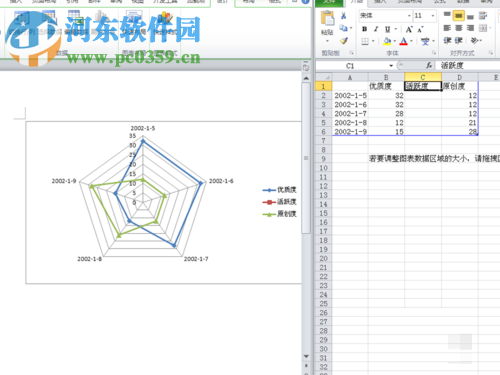Click the fx Insert Function button
500x375 pixels.
429,66
